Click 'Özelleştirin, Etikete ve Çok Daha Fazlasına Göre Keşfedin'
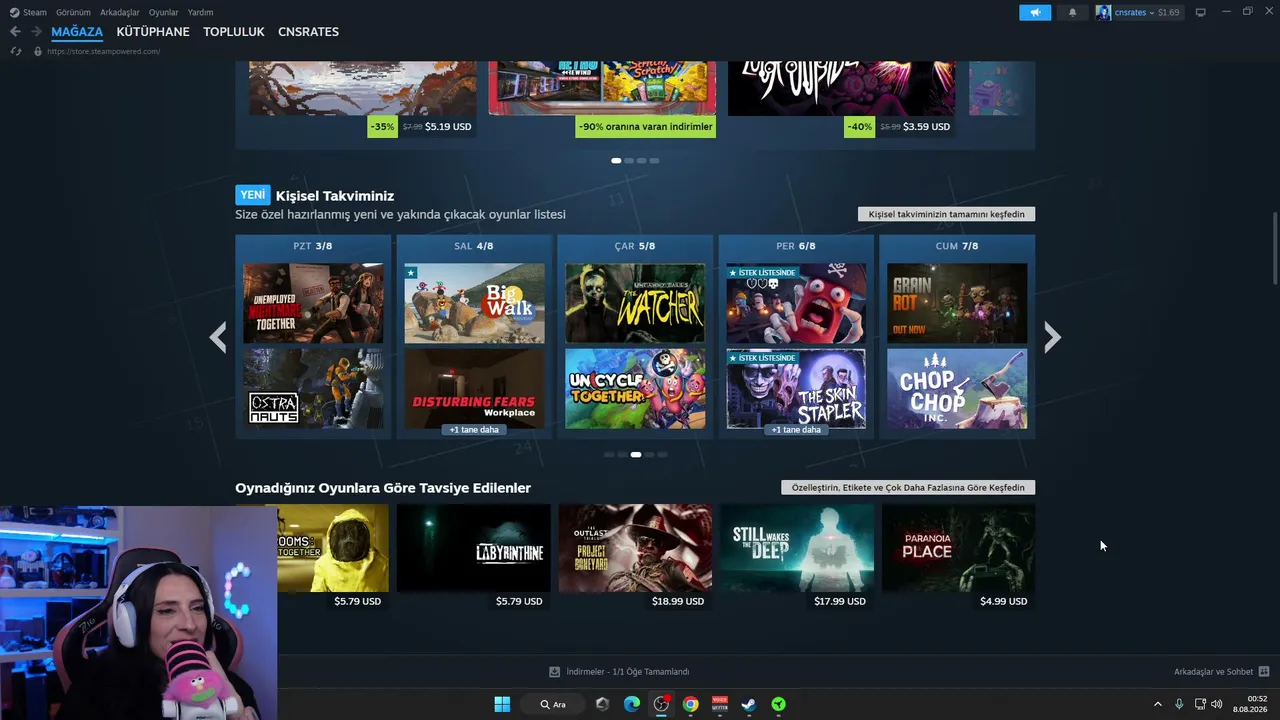This screenshot has width=1280, height=720. (x=908, y=487)
